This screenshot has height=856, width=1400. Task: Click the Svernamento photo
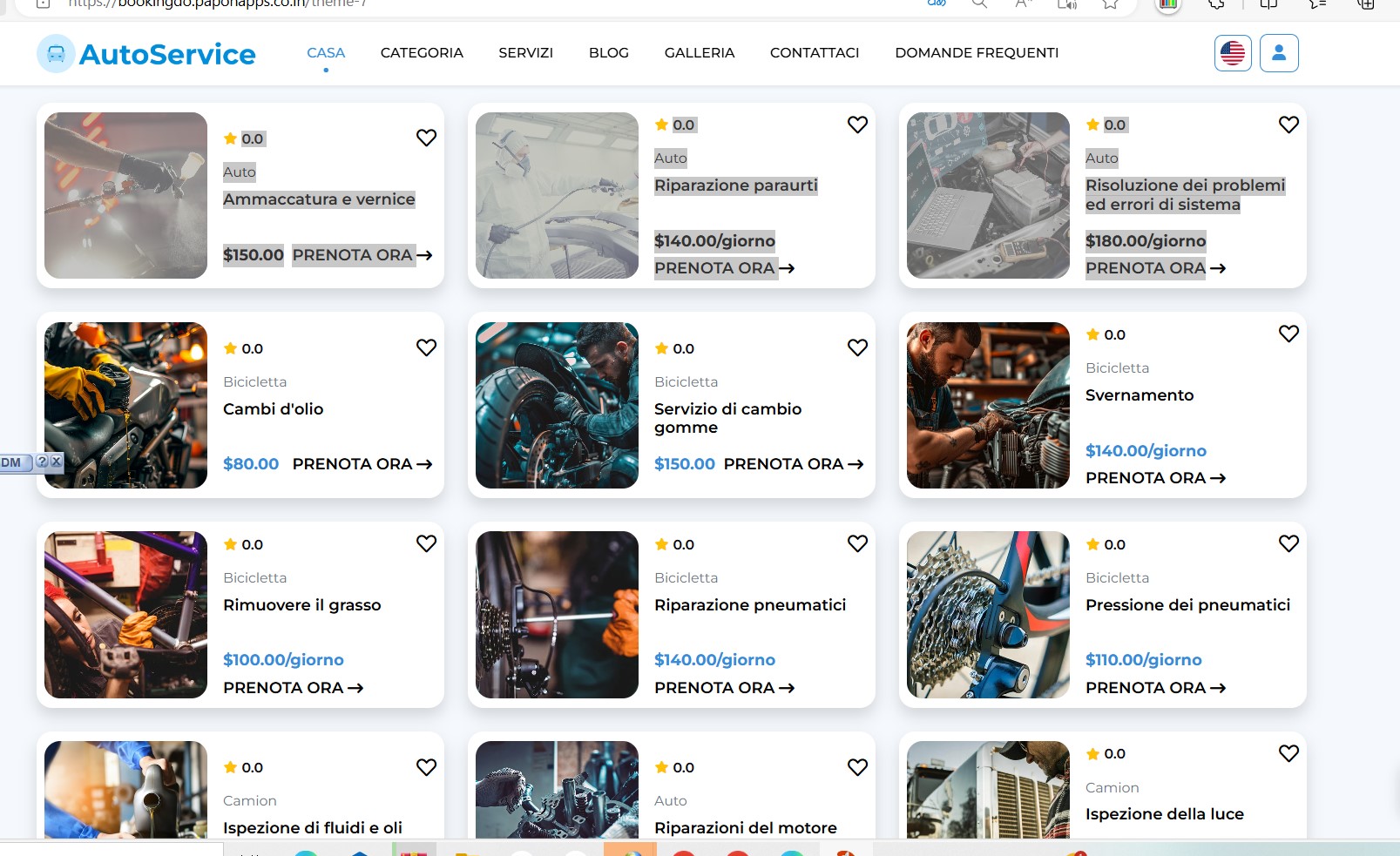(988, 406)
